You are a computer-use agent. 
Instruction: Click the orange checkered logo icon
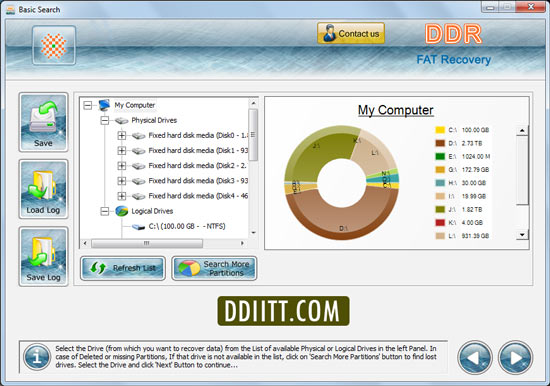(54, 46)
